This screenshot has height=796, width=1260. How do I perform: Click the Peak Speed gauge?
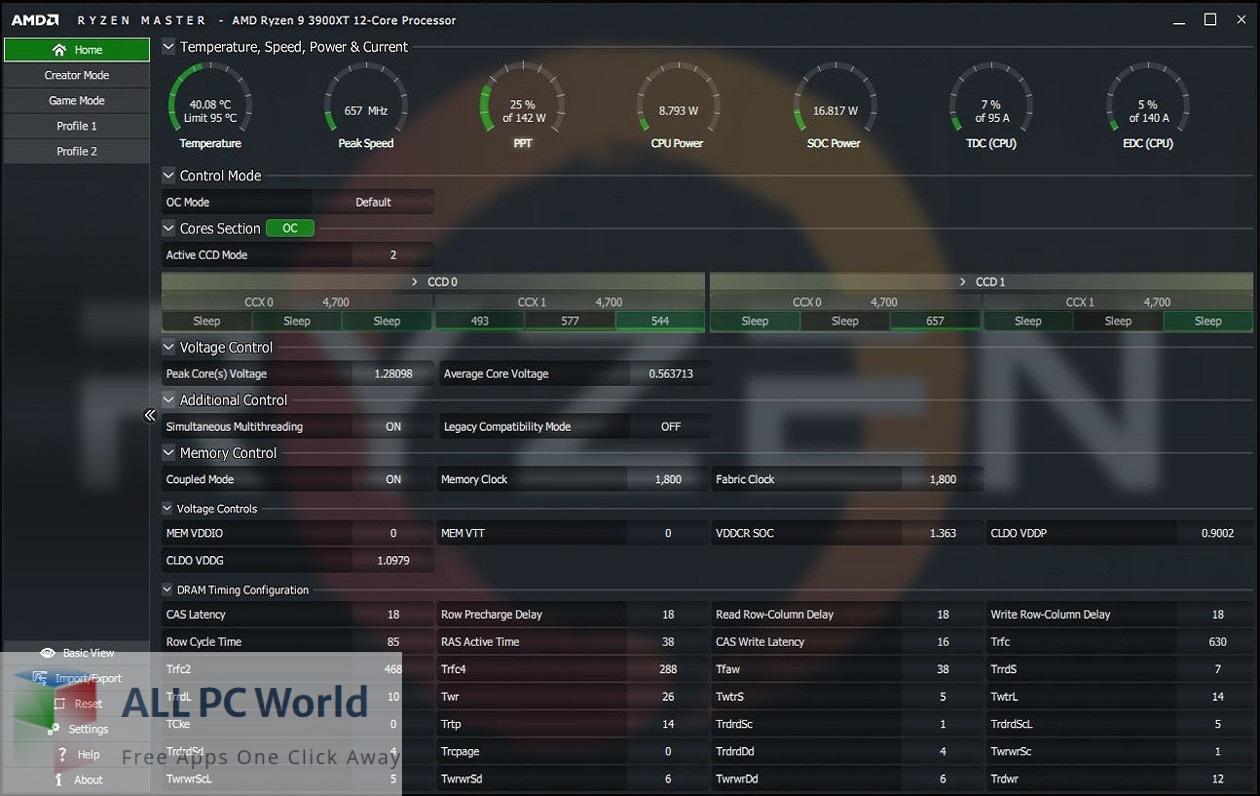coord(366,106)
